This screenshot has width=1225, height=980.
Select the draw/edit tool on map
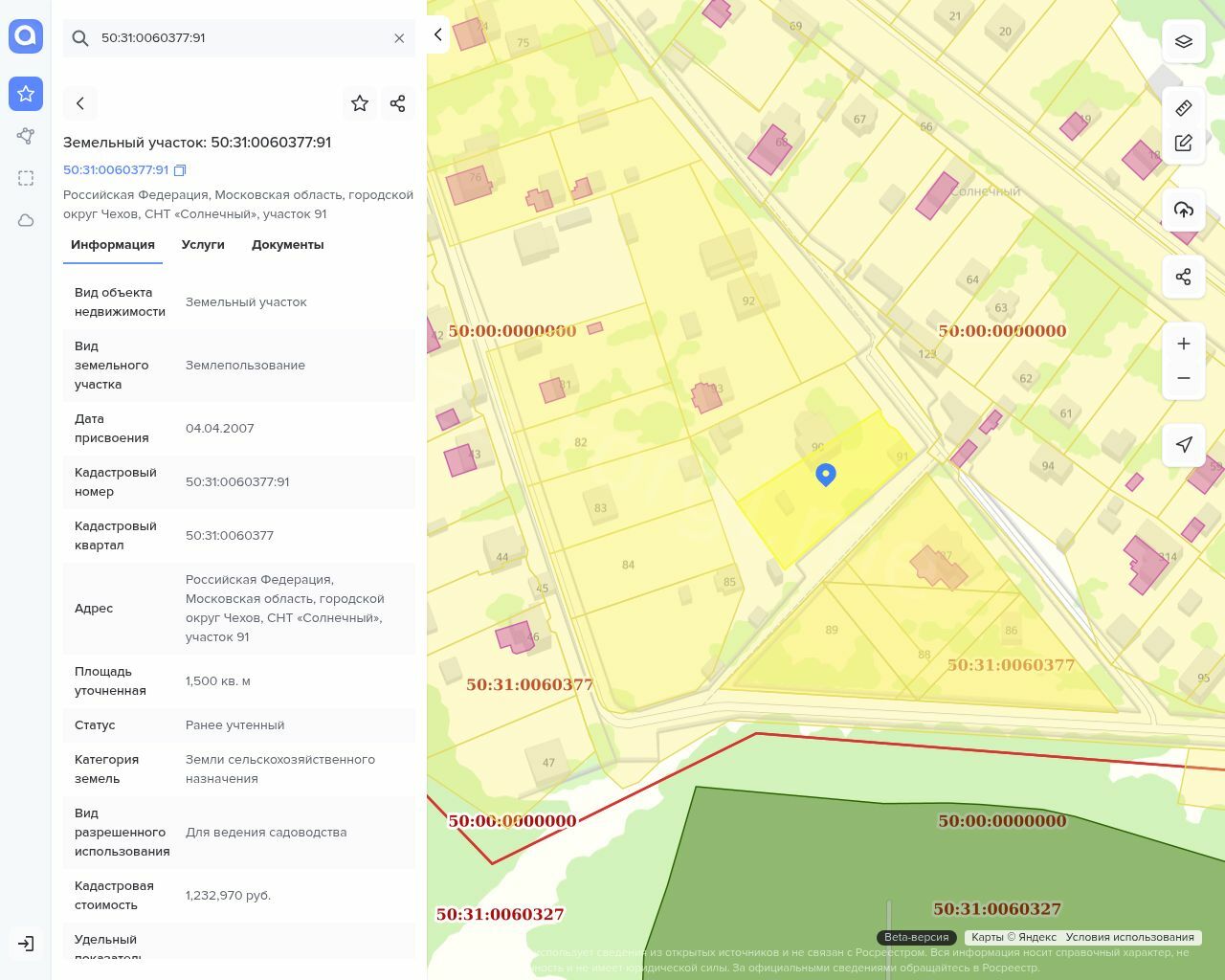1184,143
